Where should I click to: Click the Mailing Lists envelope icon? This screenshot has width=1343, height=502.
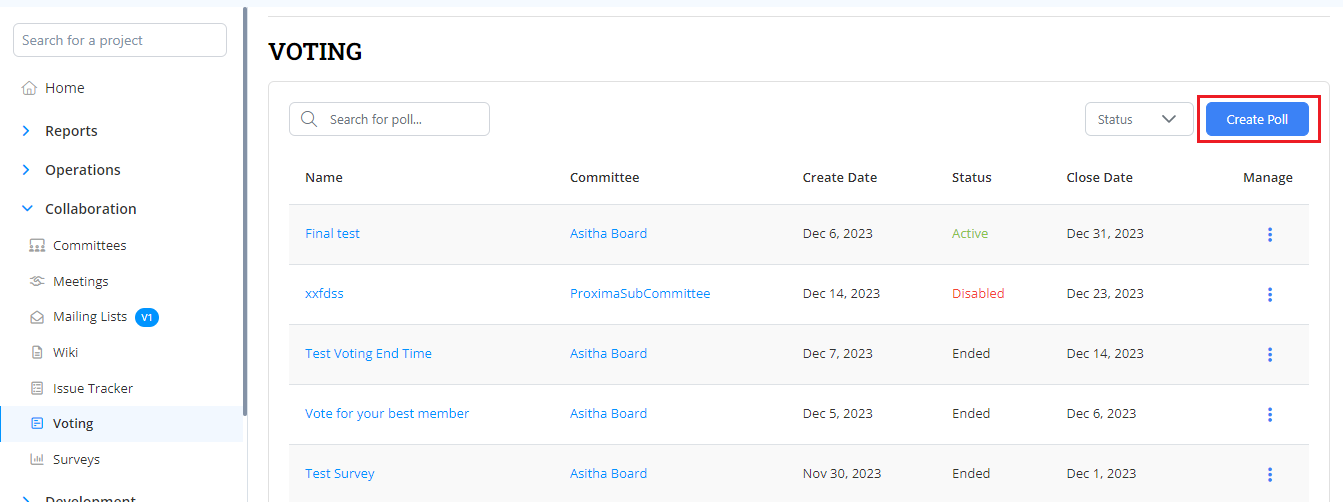click(x=37, y=317)
